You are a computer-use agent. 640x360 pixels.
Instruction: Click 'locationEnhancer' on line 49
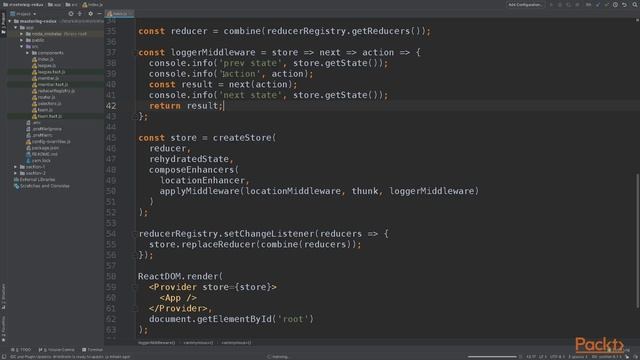(202, 180)
